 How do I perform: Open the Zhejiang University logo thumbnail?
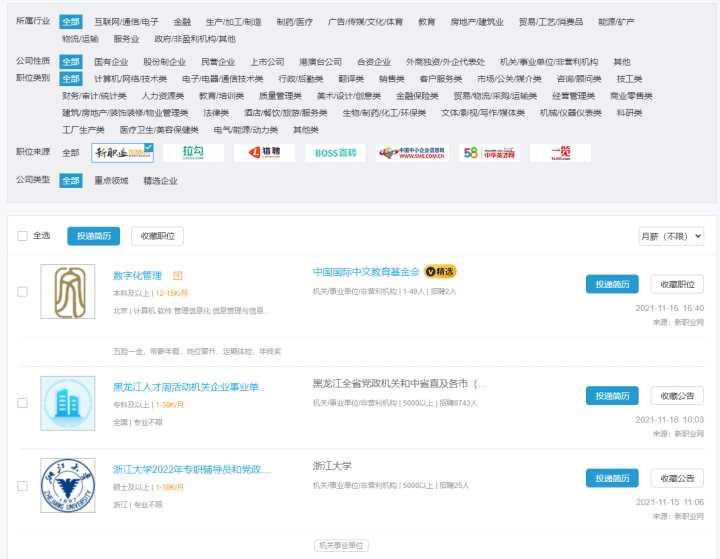[68, 485]
